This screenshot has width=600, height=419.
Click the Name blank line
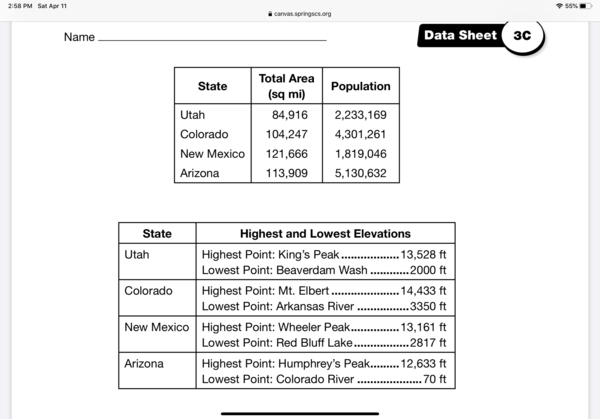[x=212, y=39]
